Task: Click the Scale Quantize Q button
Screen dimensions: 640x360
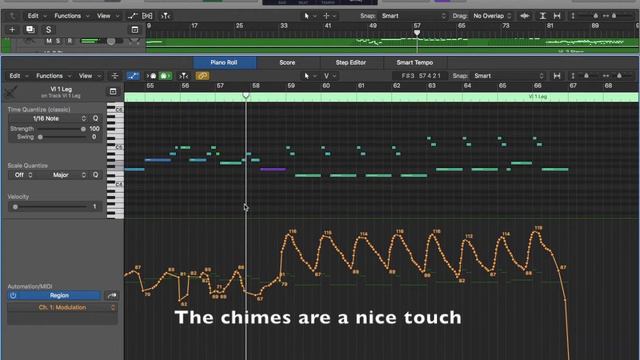Action: (96, 175)
